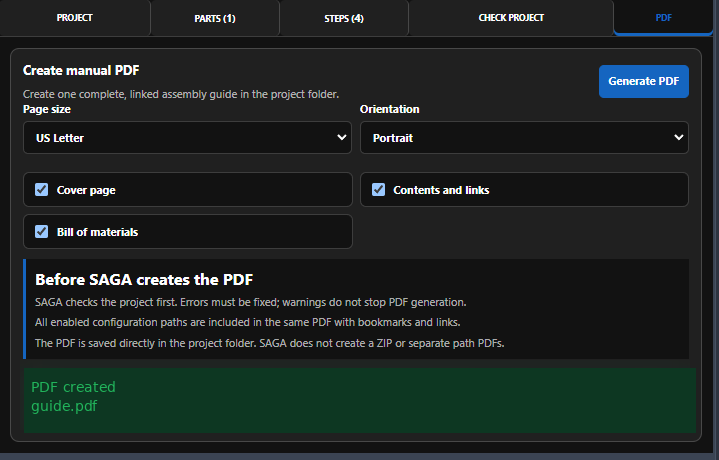Click the line about ZIP or separate path PDFs
Screen dimensions: 719x460
tap(270, 343)
